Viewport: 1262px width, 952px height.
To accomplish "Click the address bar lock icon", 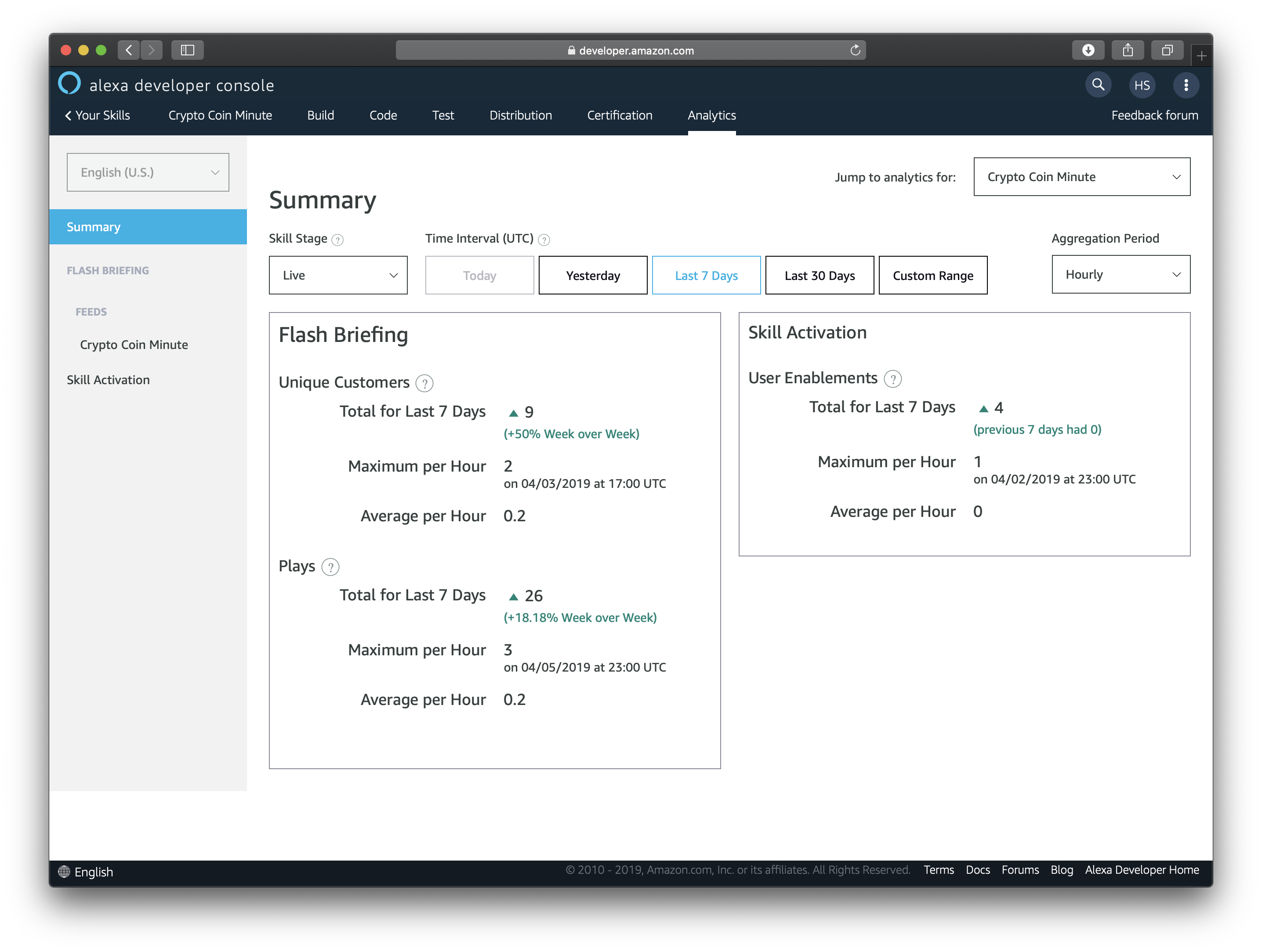I will click(571, 50).
